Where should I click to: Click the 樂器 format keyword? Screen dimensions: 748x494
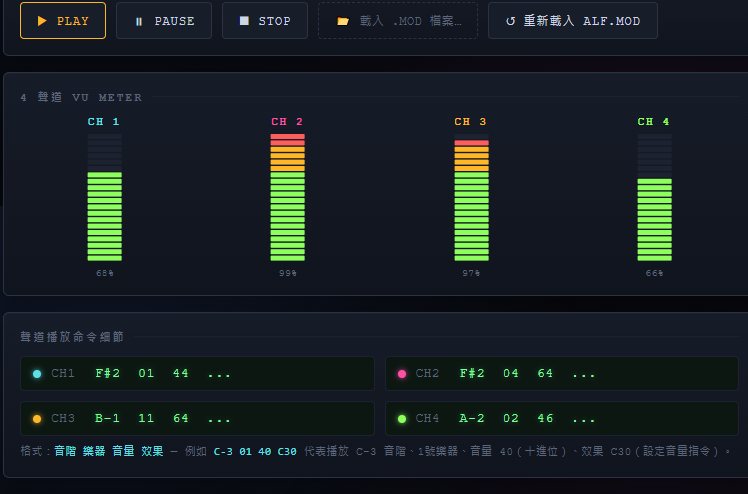coord(94,451)
